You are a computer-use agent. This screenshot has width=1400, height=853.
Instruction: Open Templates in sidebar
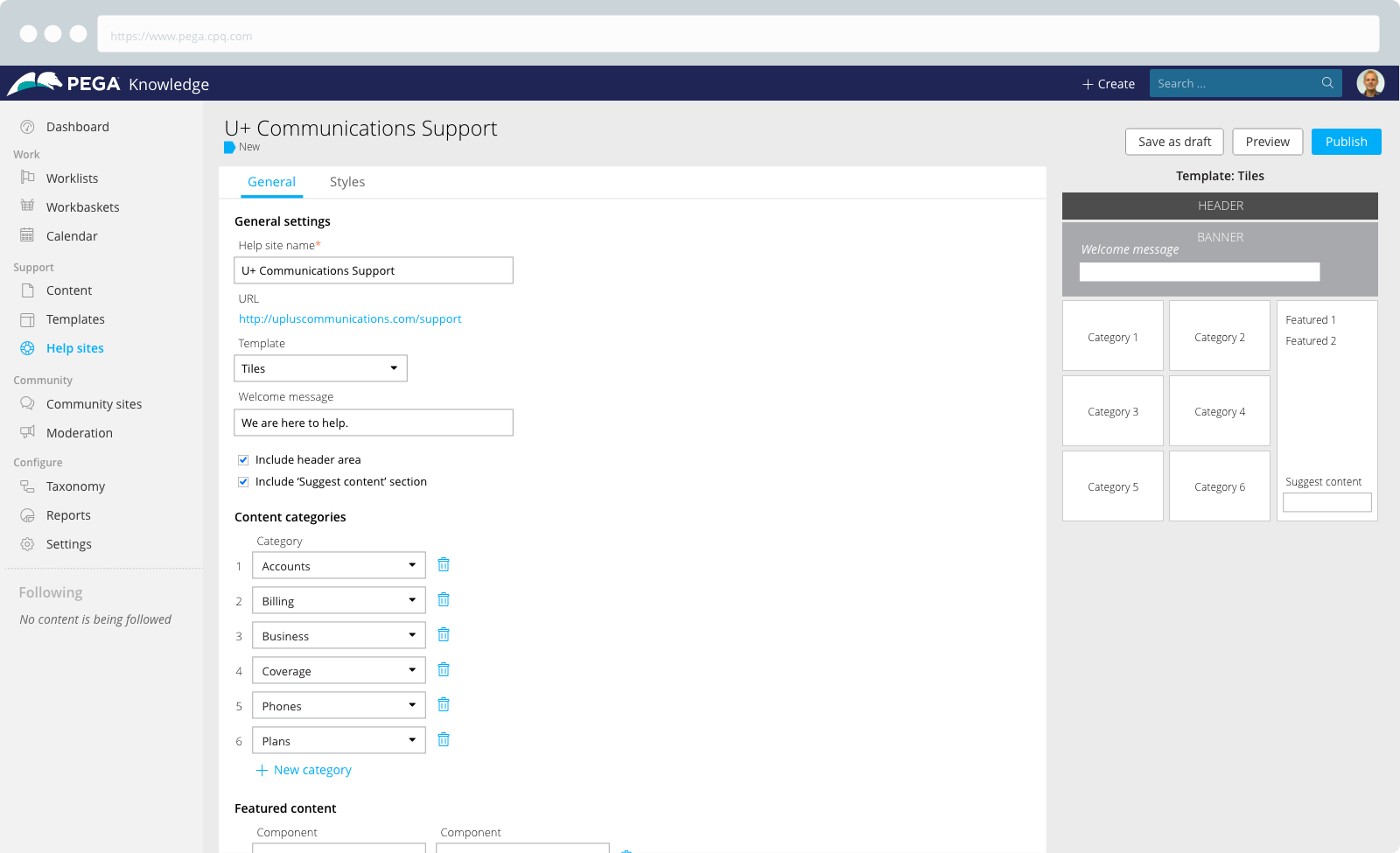click(75, 319)
